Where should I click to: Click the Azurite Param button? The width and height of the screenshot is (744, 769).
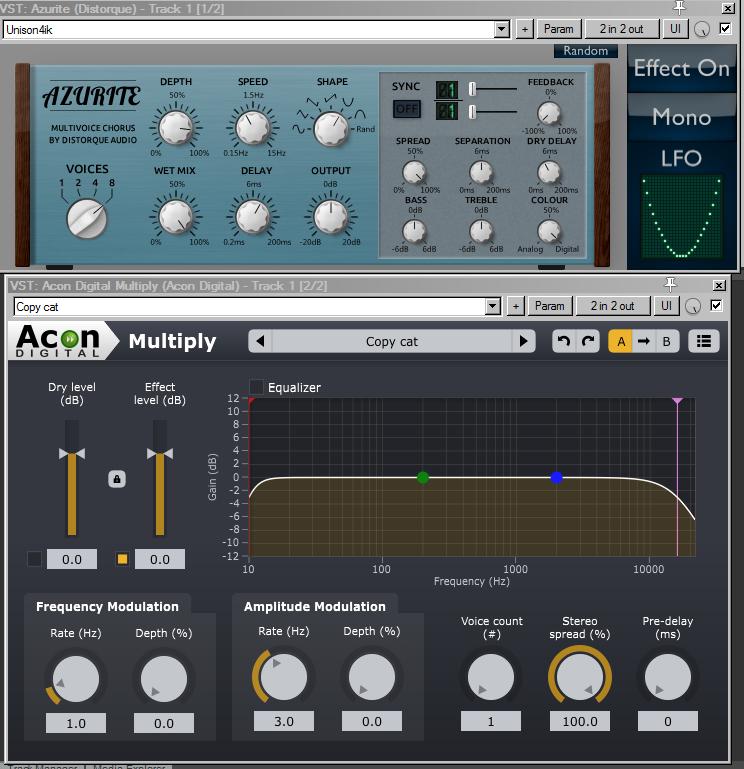tap(559, 29)
